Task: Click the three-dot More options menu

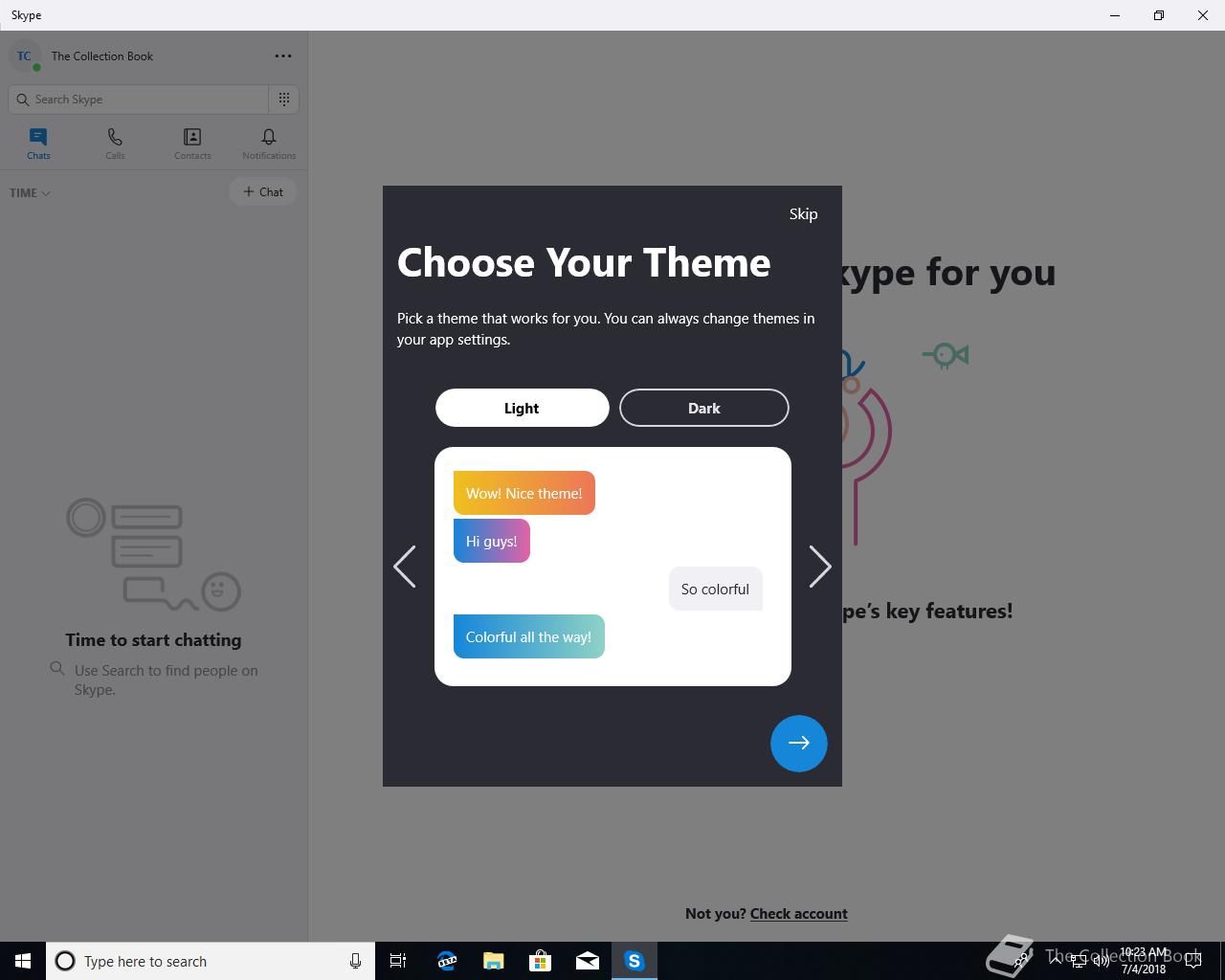Action: click(x=283, y=56)
